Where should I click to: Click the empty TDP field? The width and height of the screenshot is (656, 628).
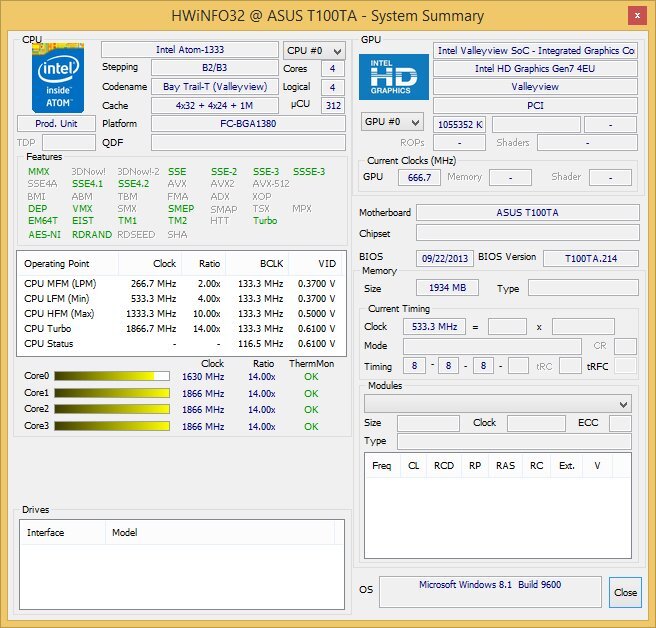[x=69, y=143]
